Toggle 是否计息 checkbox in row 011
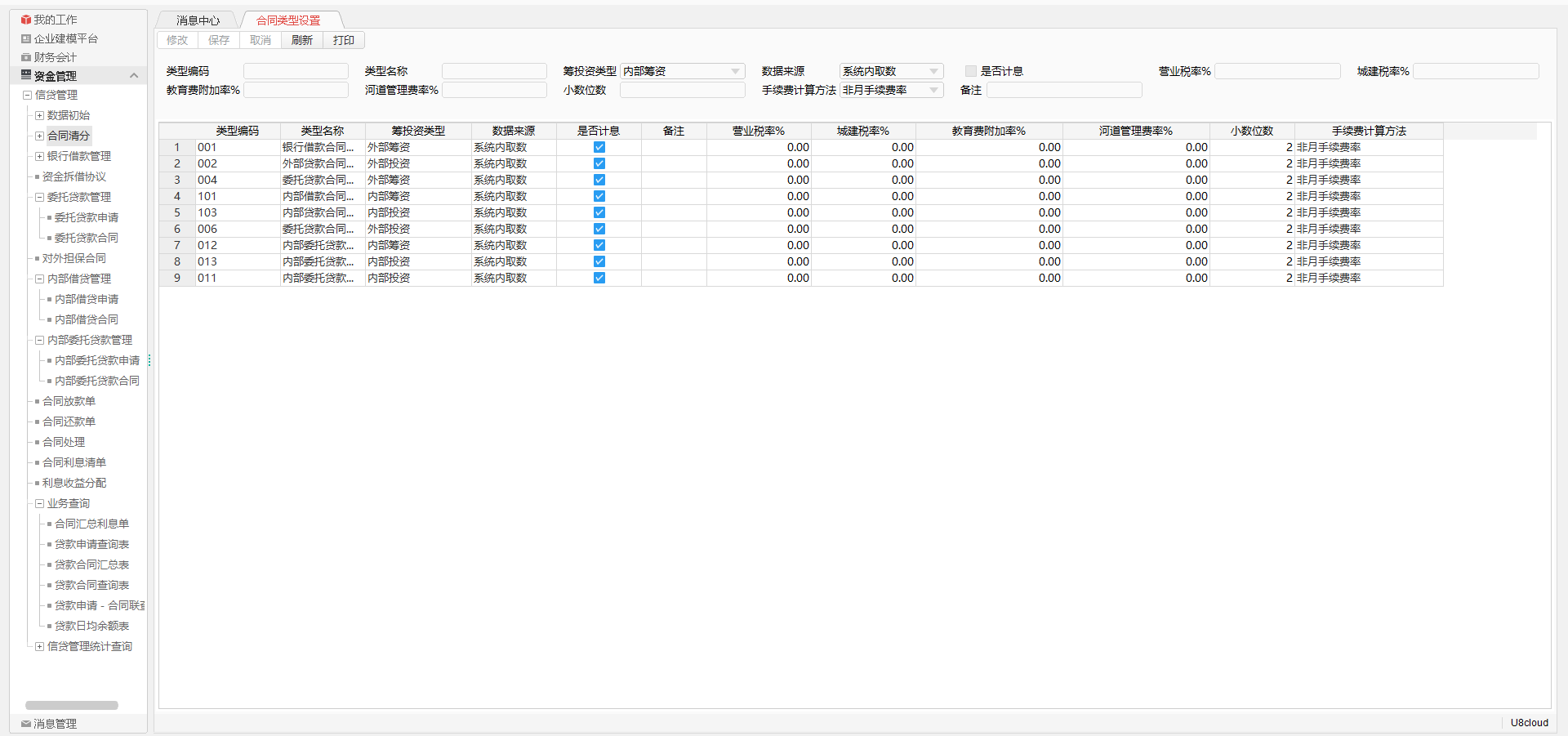Viewport: 1568px width, 736px height. click(599, 278)
